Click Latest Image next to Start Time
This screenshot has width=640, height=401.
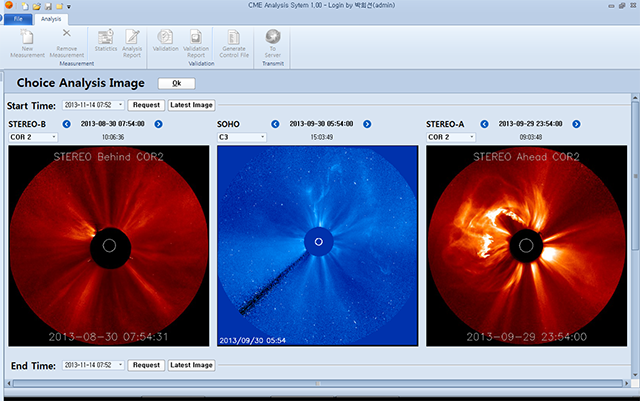click(x=191, y=105)
